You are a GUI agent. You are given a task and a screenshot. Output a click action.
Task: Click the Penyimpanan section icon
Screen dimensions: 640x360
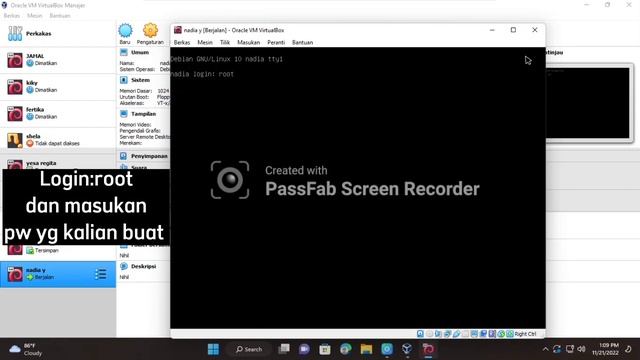(x=124, y=156)
